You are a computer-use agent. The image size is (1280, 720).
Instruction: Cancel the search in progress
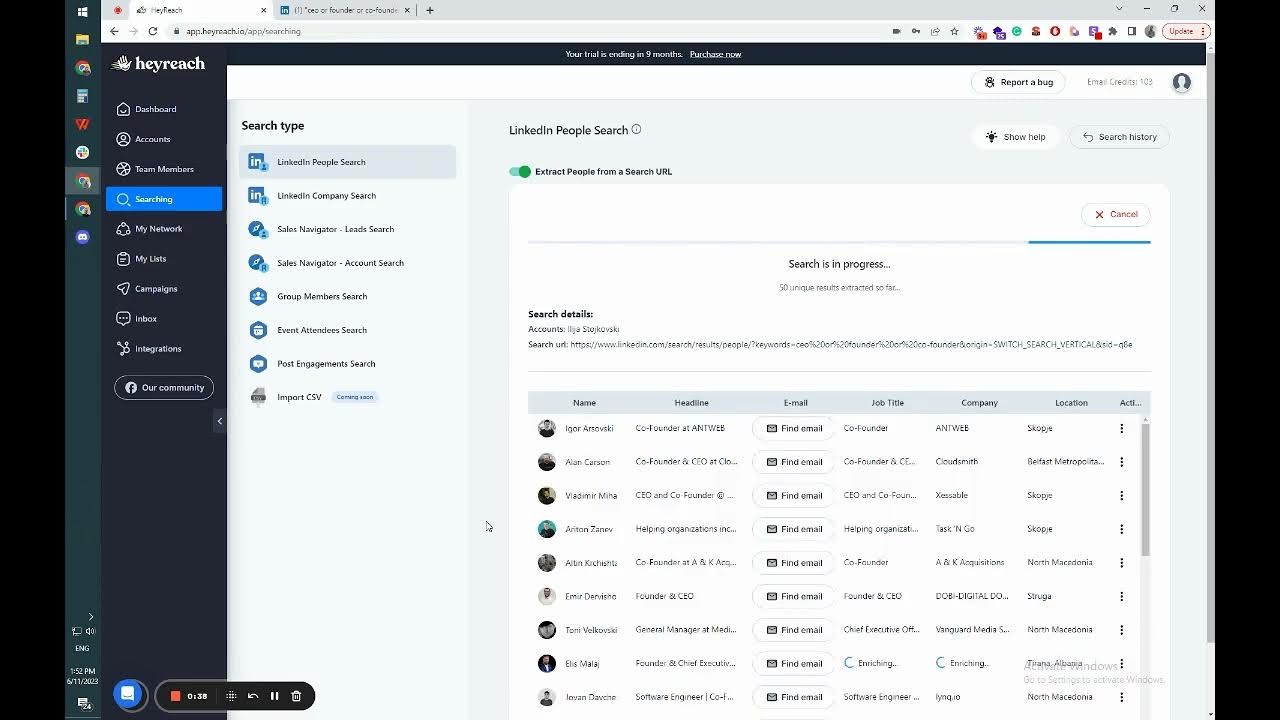[1116, 214]
